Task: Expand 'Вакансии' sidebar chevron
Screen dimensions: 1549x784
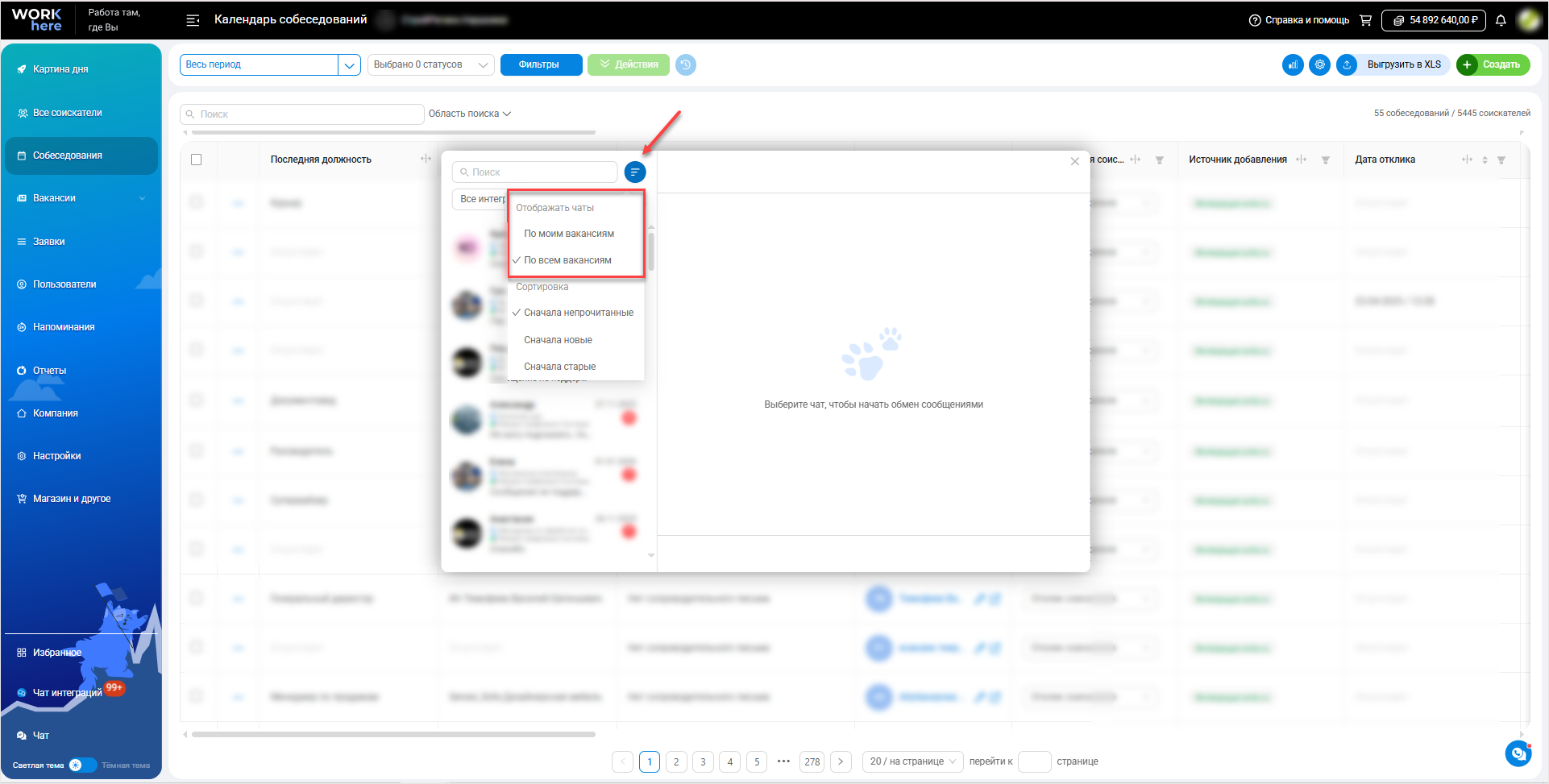Action: tap(143, 198)
